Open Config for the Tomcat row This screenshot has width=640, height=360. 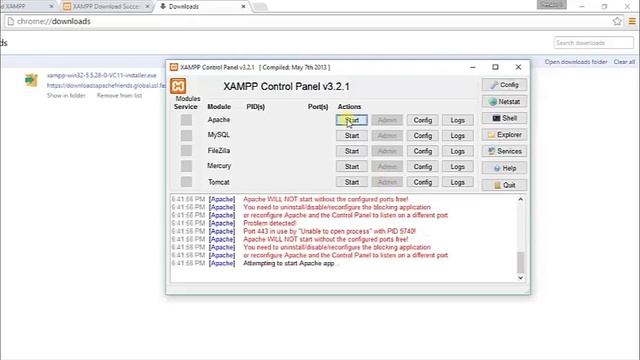pos(422,182)
